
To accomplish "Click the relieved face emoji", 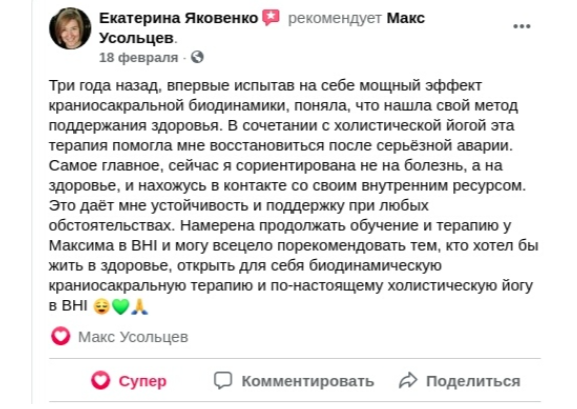I will [102, 306].
